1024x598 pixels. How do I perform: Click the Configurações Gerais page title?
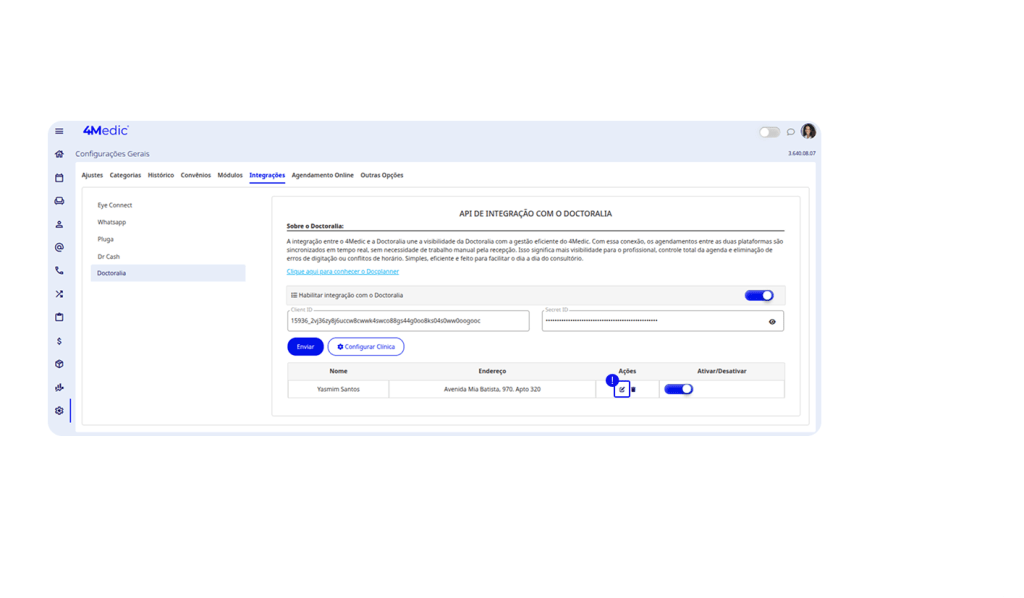coord(112,154)
